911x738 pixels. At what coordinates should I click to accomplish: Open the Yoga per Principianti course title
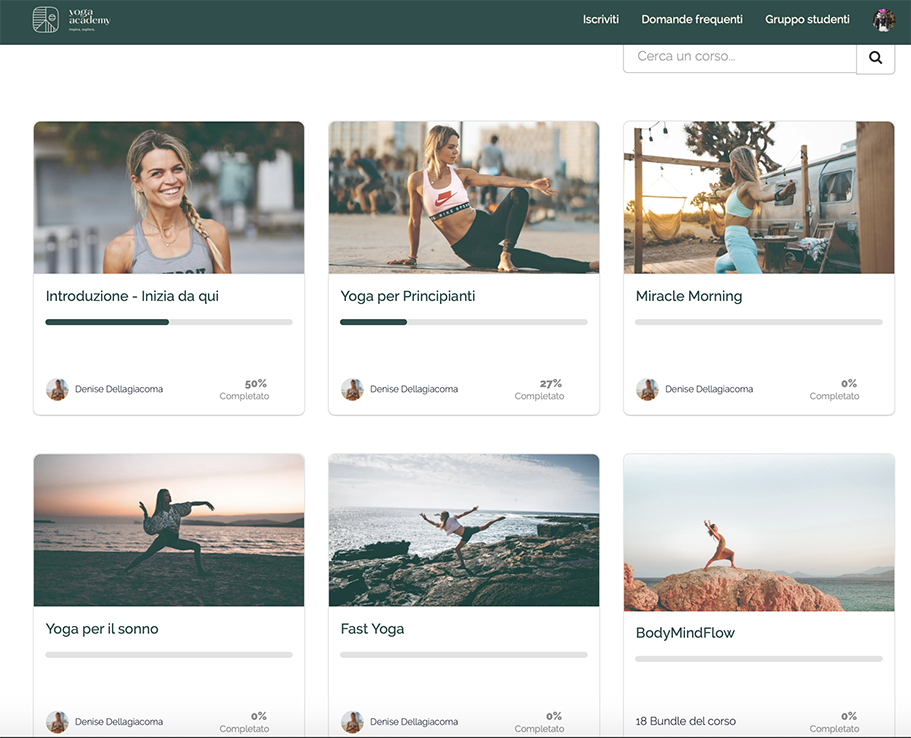pyautogui.click(x=407, y=296)
